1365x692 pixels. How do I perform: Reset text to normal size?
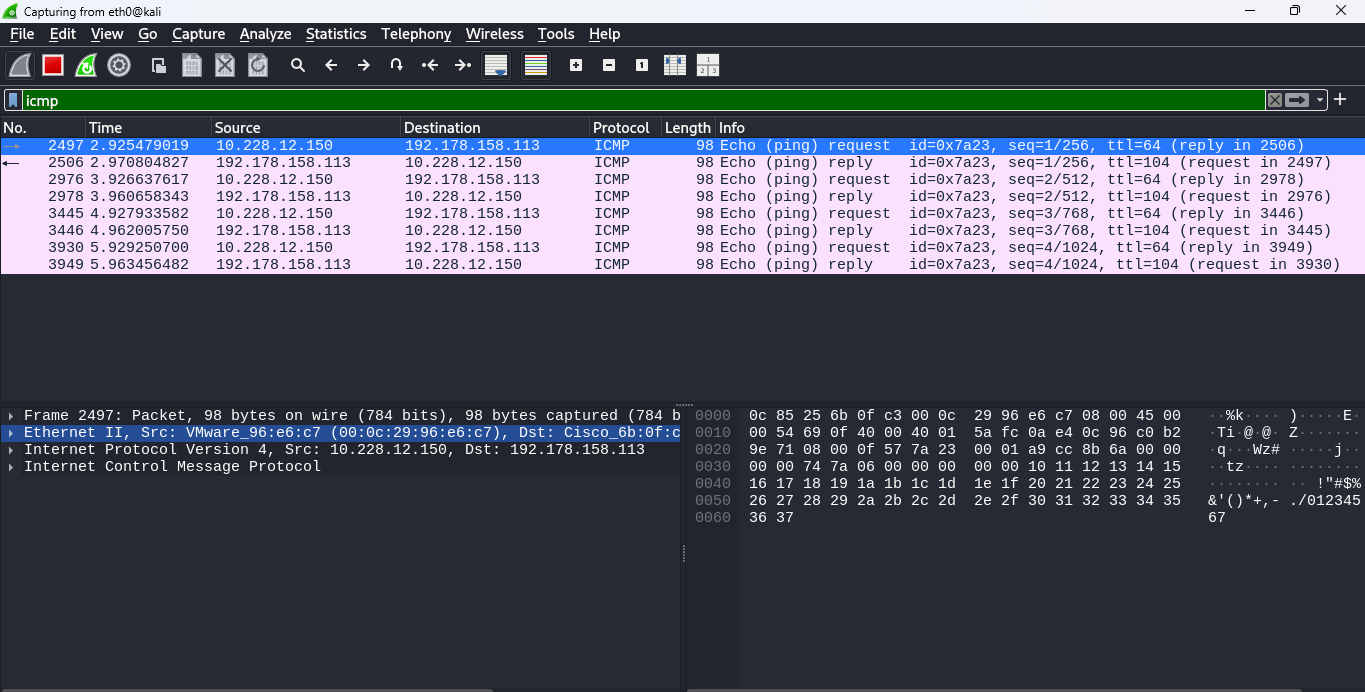[x=642, y=65]
